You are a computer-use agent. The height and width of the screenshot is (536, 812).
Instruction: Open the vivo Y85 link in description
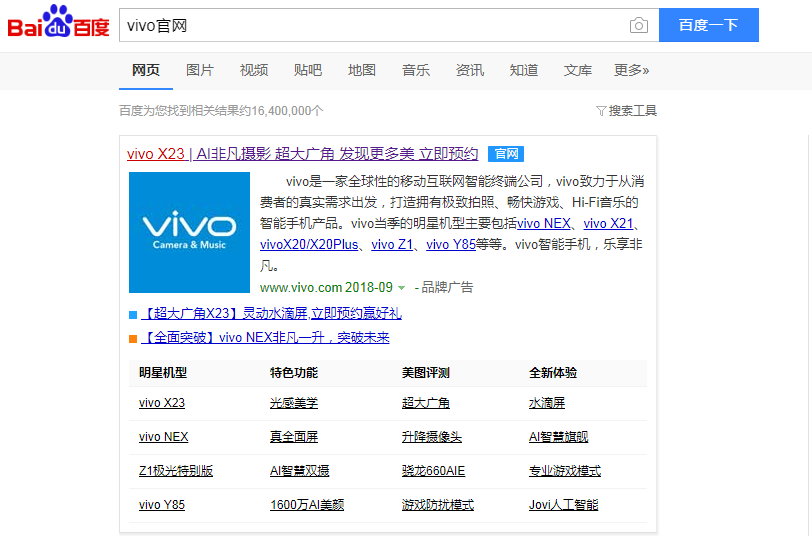(x=451, y=244)
